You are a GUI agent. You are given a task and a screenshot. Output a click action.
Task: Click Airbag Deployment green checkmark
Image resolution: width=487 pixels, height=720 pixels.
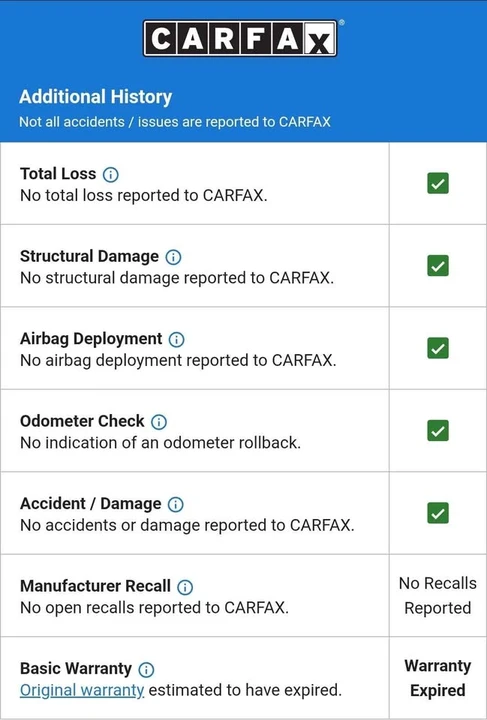(438, 348)
